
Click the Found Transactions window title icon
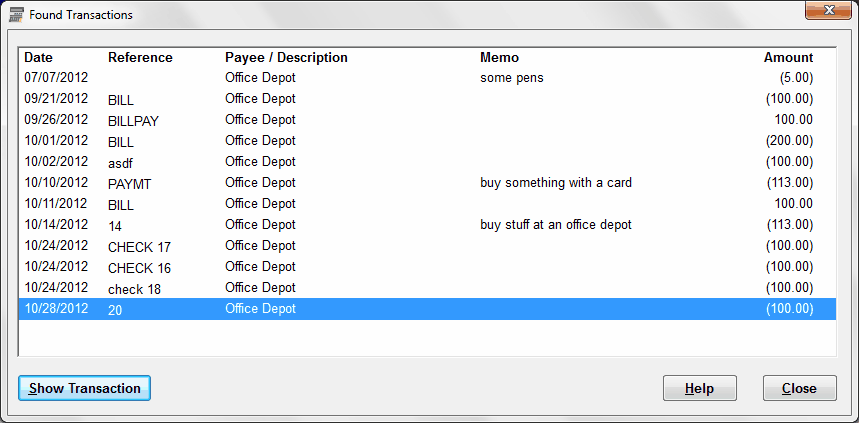[x=16, y=15]
